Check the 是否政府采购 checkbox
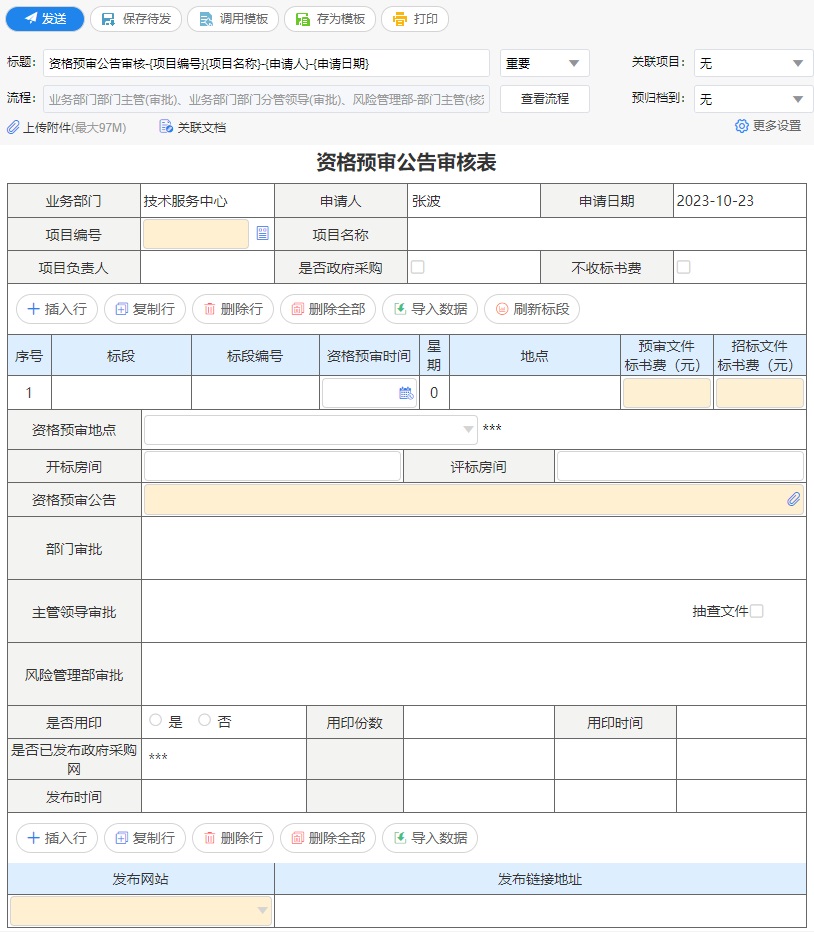814x932 pixels. click(418, 267)
